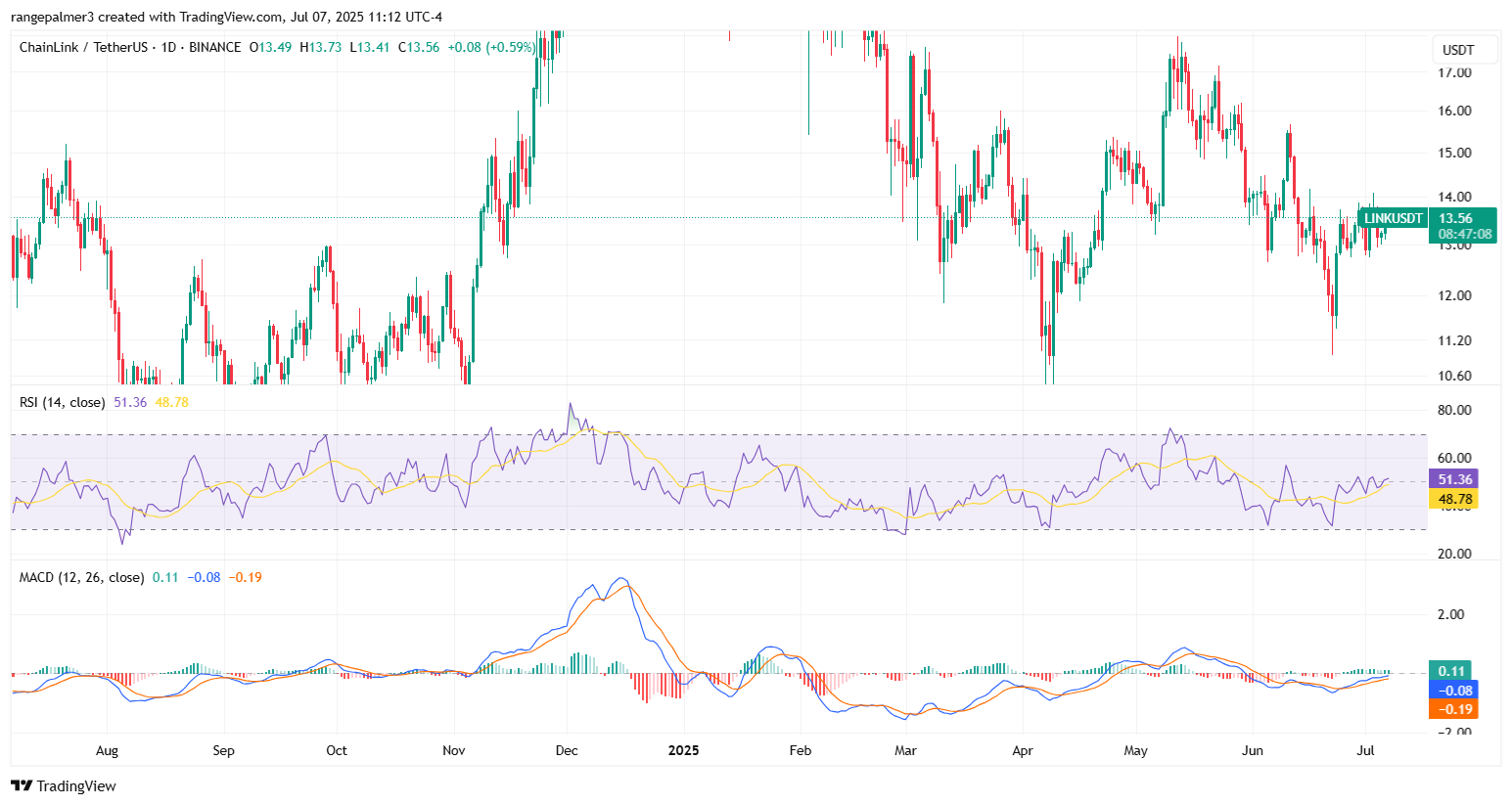
Task: Click the 17.00 price axis label
Action: 1454,72
